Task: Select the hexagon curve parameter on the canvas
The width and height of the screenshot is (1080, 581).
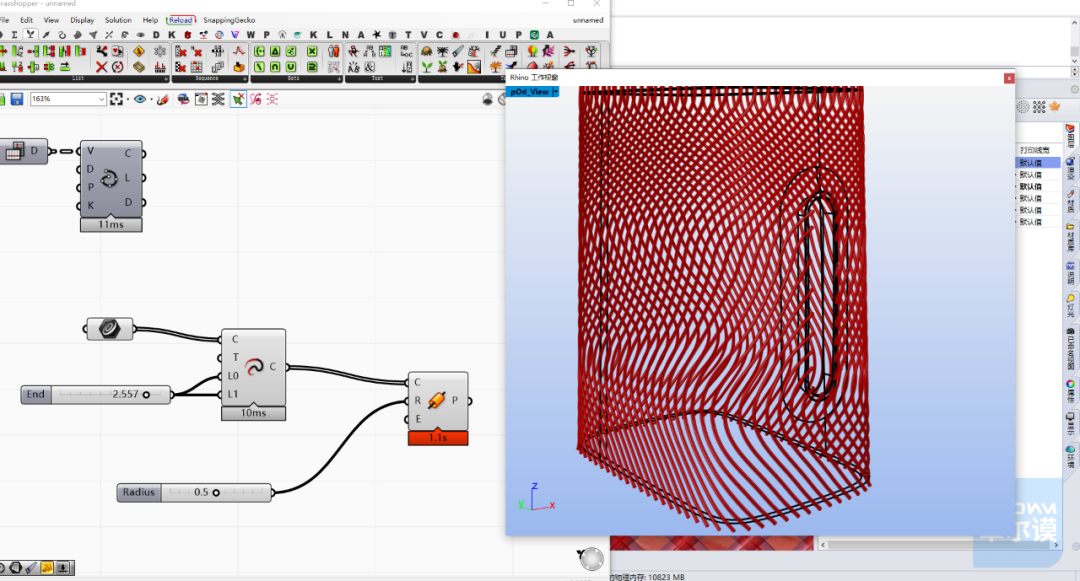Action: pos(109,329)
